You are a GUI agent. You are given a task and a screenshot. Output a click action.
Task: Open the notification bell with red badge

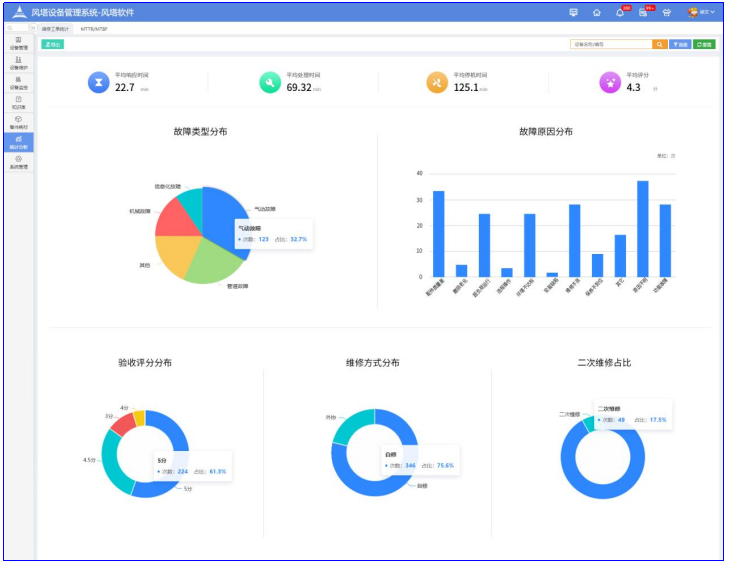(x=620, y=13)
